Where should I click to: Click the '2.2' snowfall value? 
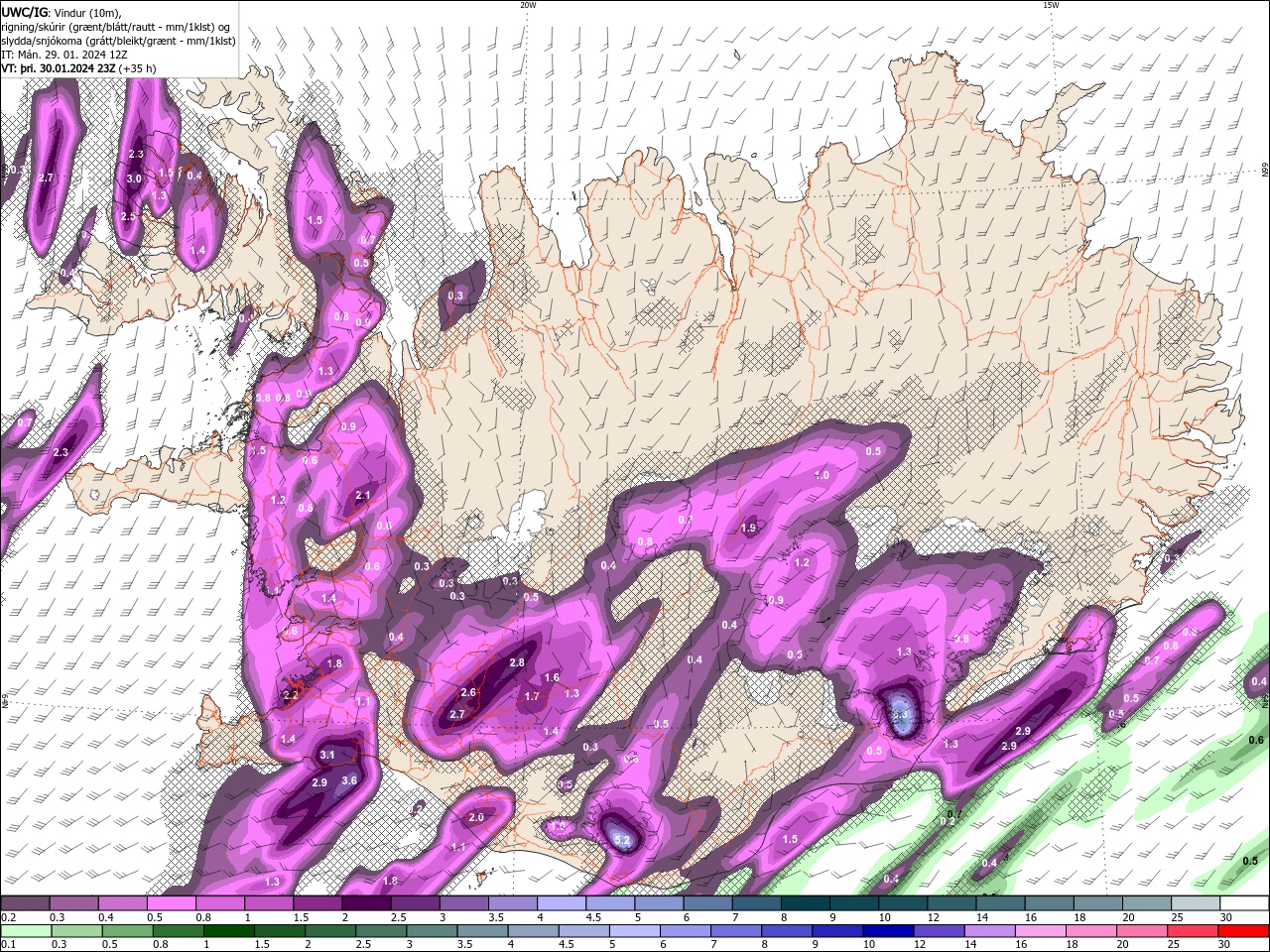291,695
